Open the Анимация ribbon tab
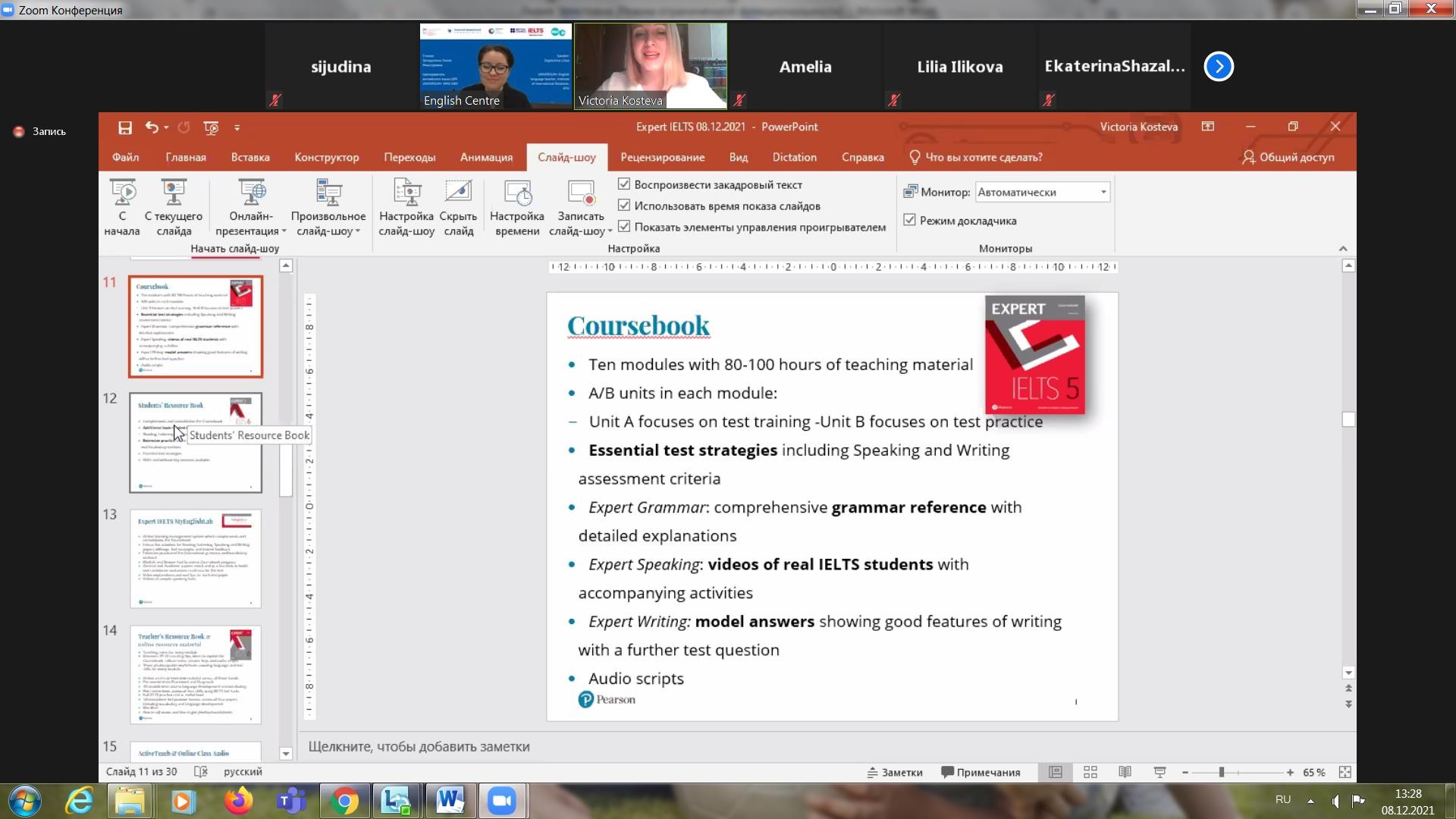This screenshot has width=1456, height=819. pyautogui.click(x=486, y=157)
